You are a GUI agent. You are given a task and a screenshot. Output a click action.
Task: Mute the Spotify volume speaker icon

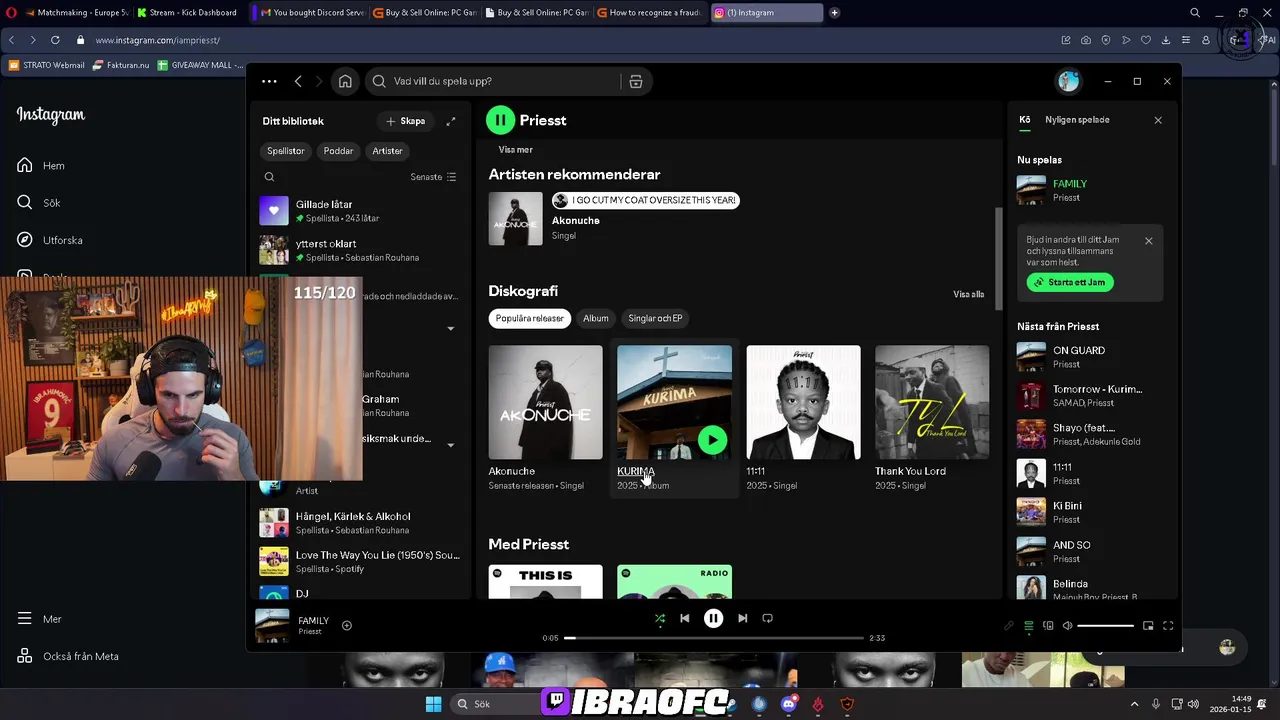[1067, 626]
